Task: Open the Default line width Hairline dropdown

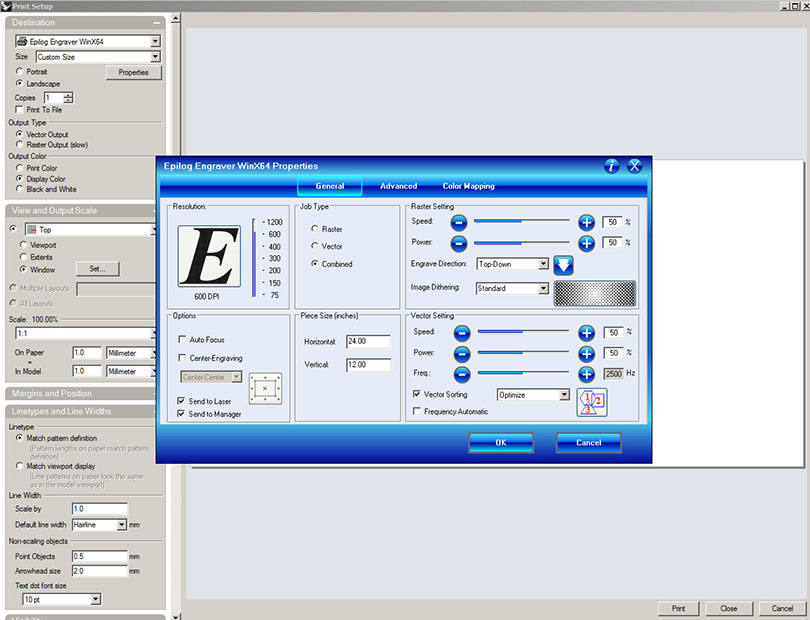Action: click(121, 525)
